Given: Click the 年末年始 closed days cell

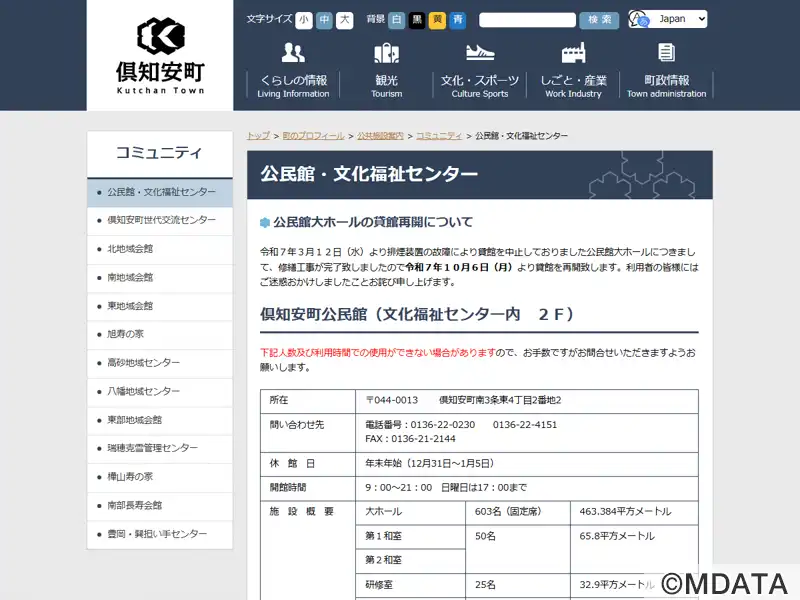Looking at the screenshot, I should (527, 464).
